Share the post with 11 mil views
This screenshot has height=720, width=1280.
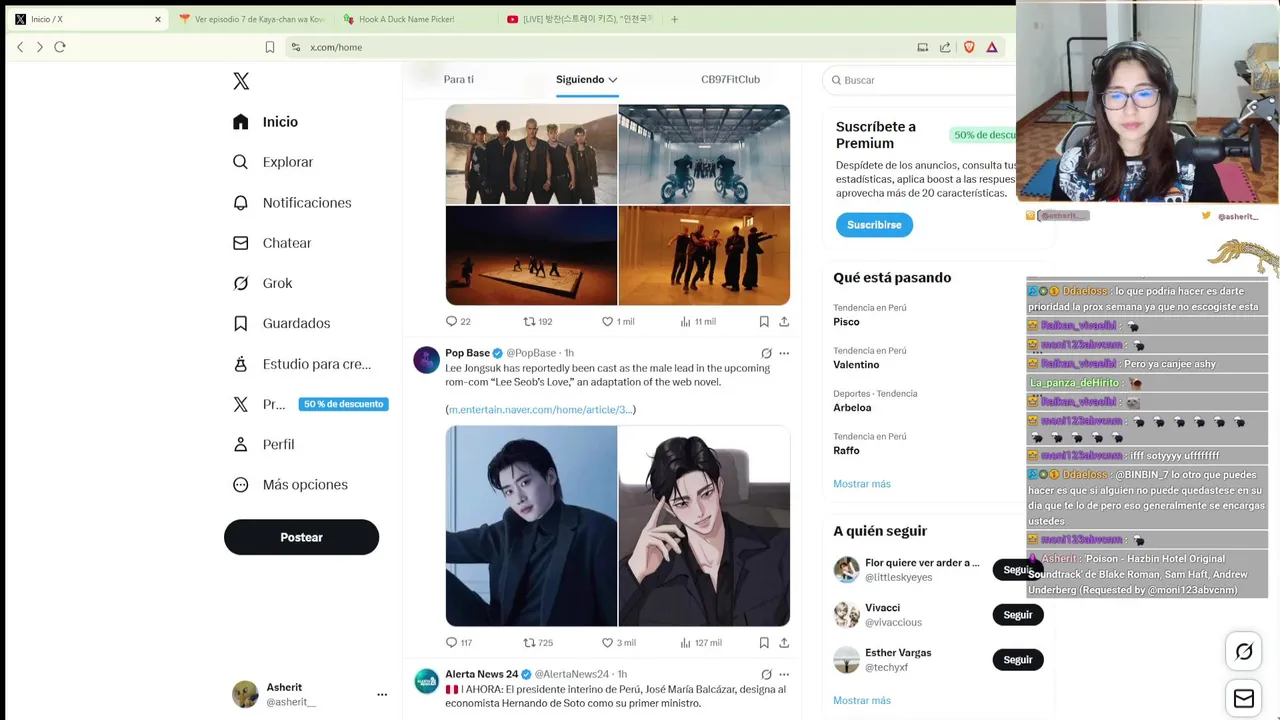point(784,321)
